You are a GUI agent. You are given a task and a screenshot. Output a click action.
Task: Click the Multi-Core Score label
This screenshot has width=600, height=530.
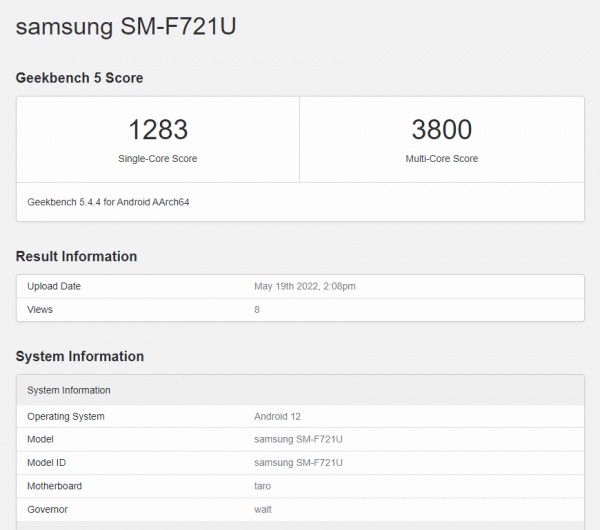[x=442, y=158]
